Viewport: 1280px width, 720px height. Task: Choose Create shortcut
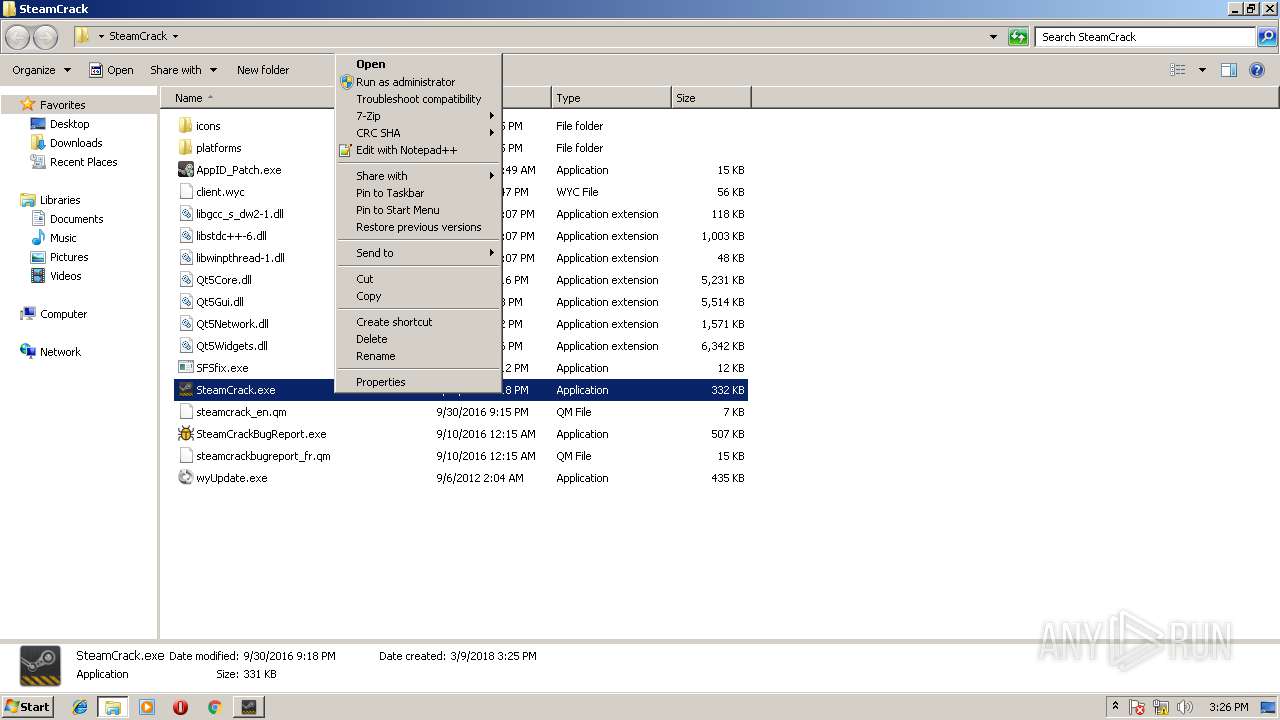(418, 322)
